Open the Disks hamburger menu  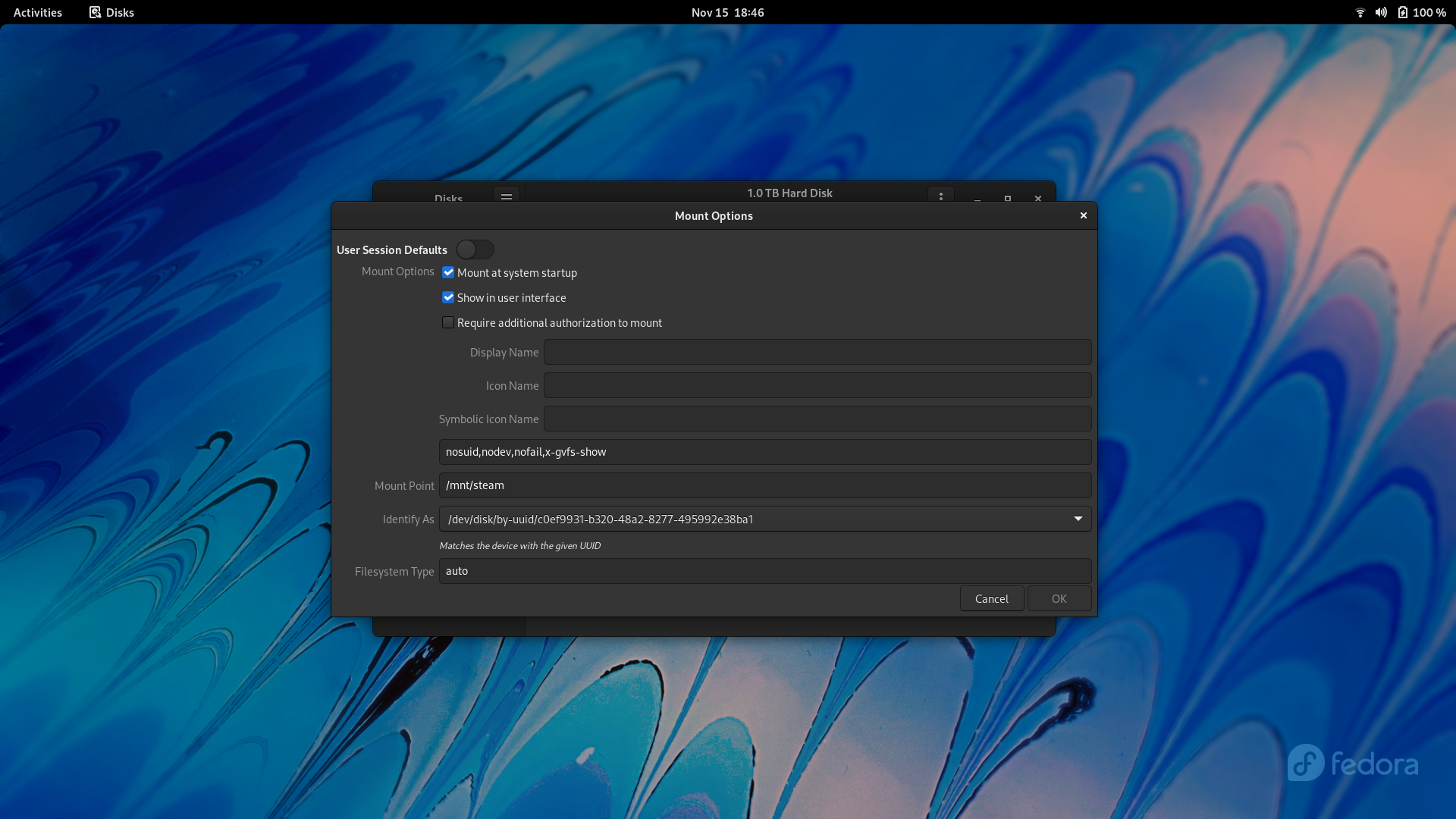pyautogui.click(x=507, y=197)
